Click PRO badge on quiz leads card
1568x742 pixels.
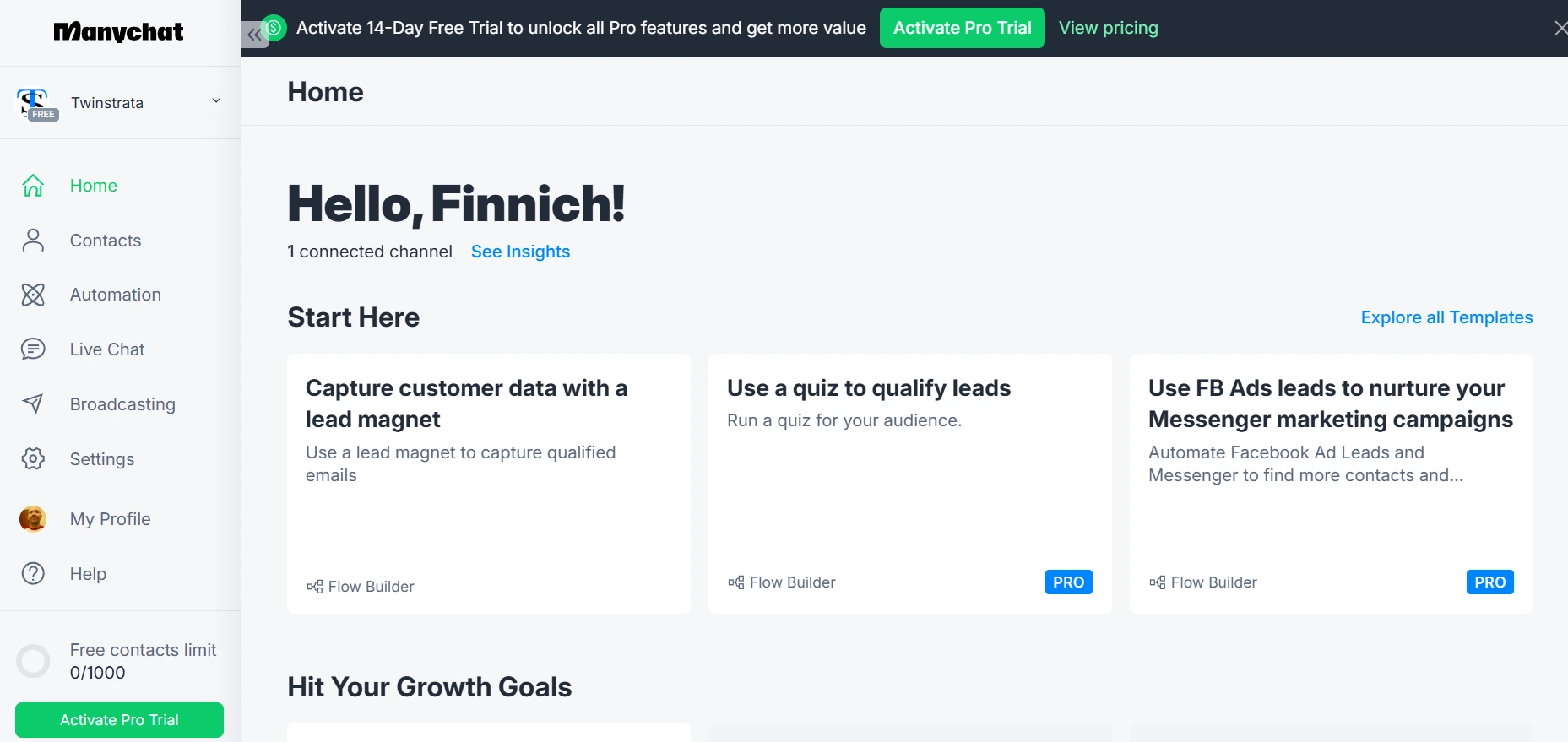coord(1068,582)
